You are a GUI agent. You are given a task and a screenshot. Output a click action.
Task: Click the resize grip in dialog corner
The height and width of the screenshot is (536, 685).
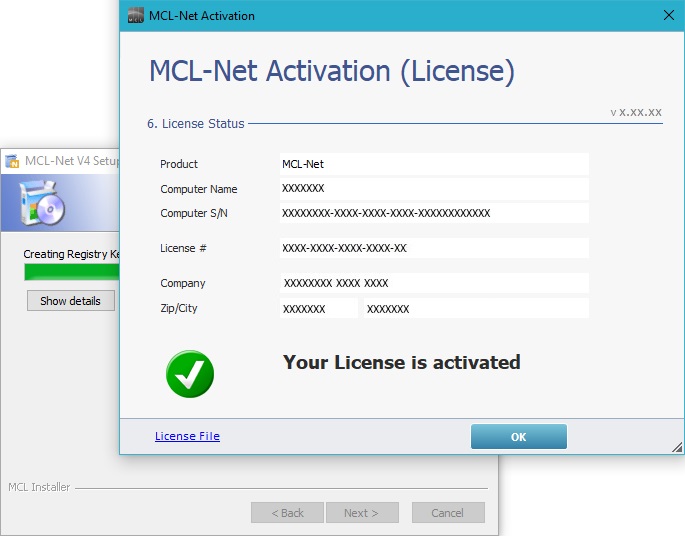(677, 447)
